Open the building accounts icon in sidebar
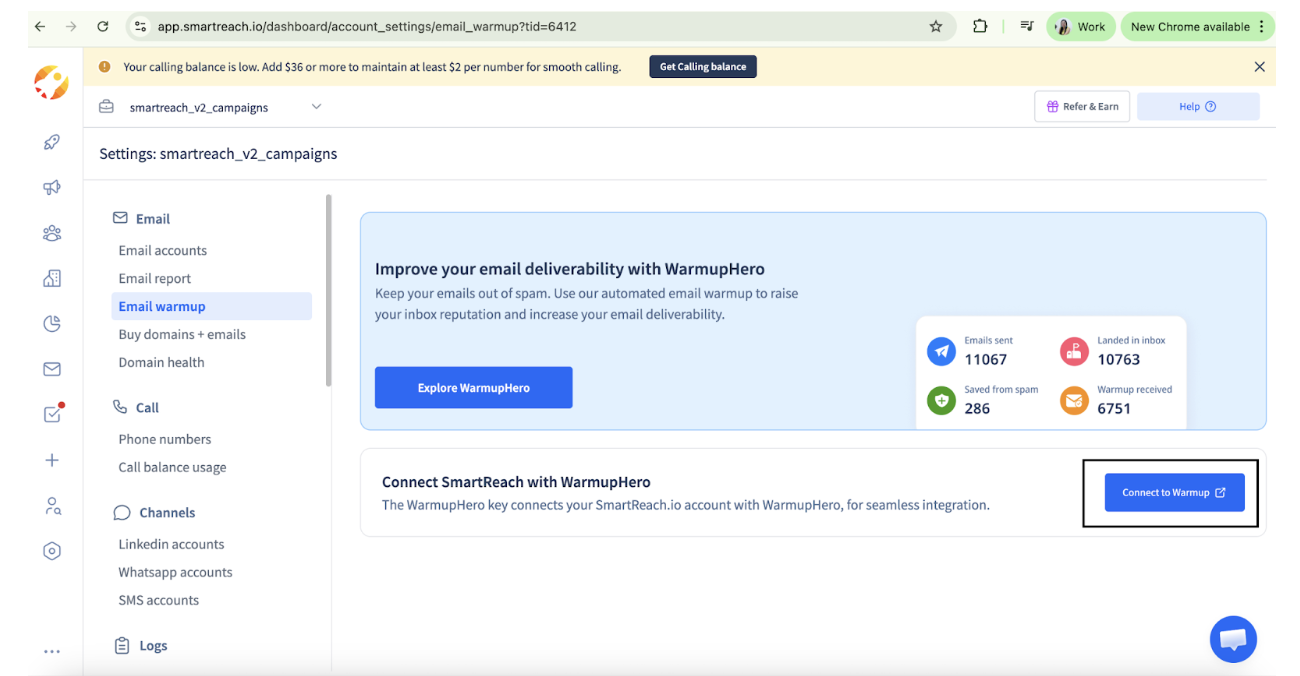This screenshot has height=676, width=1300. (52, 278)
